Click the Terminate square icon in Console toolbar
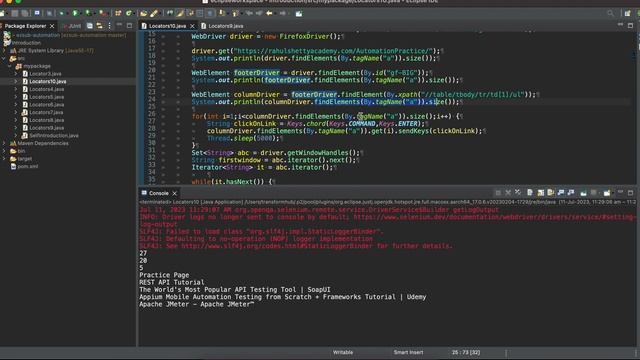The height and width of the screenshot is (360, 640). (x=498, y=193)
